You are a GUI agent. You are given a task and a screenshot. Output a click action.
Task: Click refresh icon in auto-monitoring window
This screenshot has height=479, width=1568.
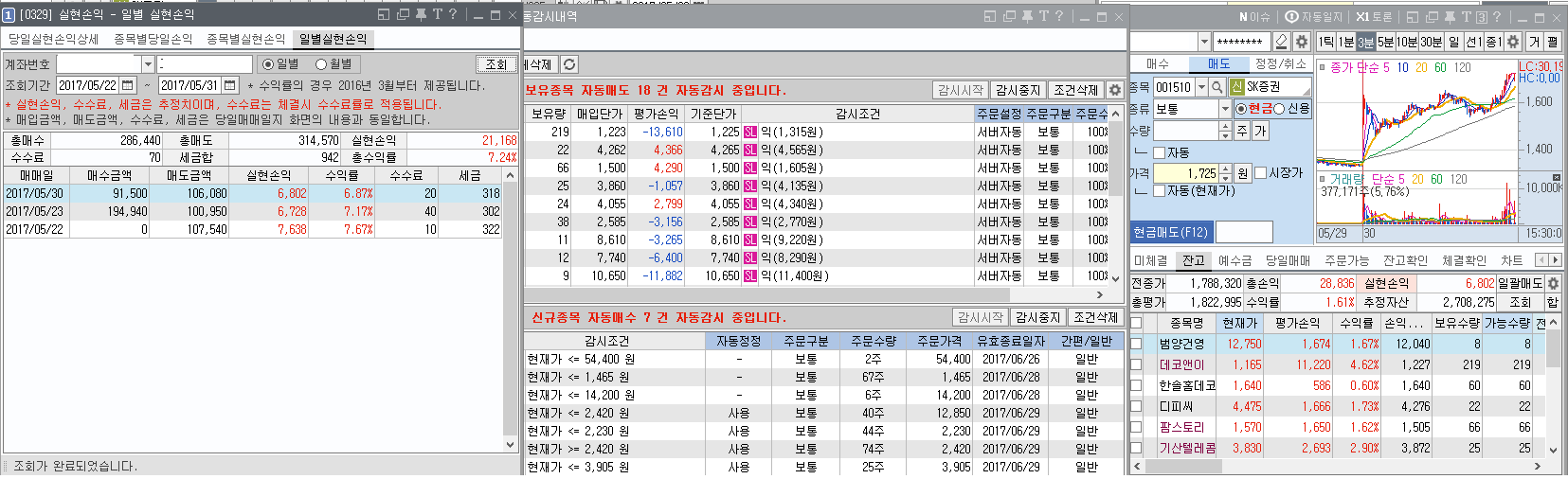pos(568,64)
